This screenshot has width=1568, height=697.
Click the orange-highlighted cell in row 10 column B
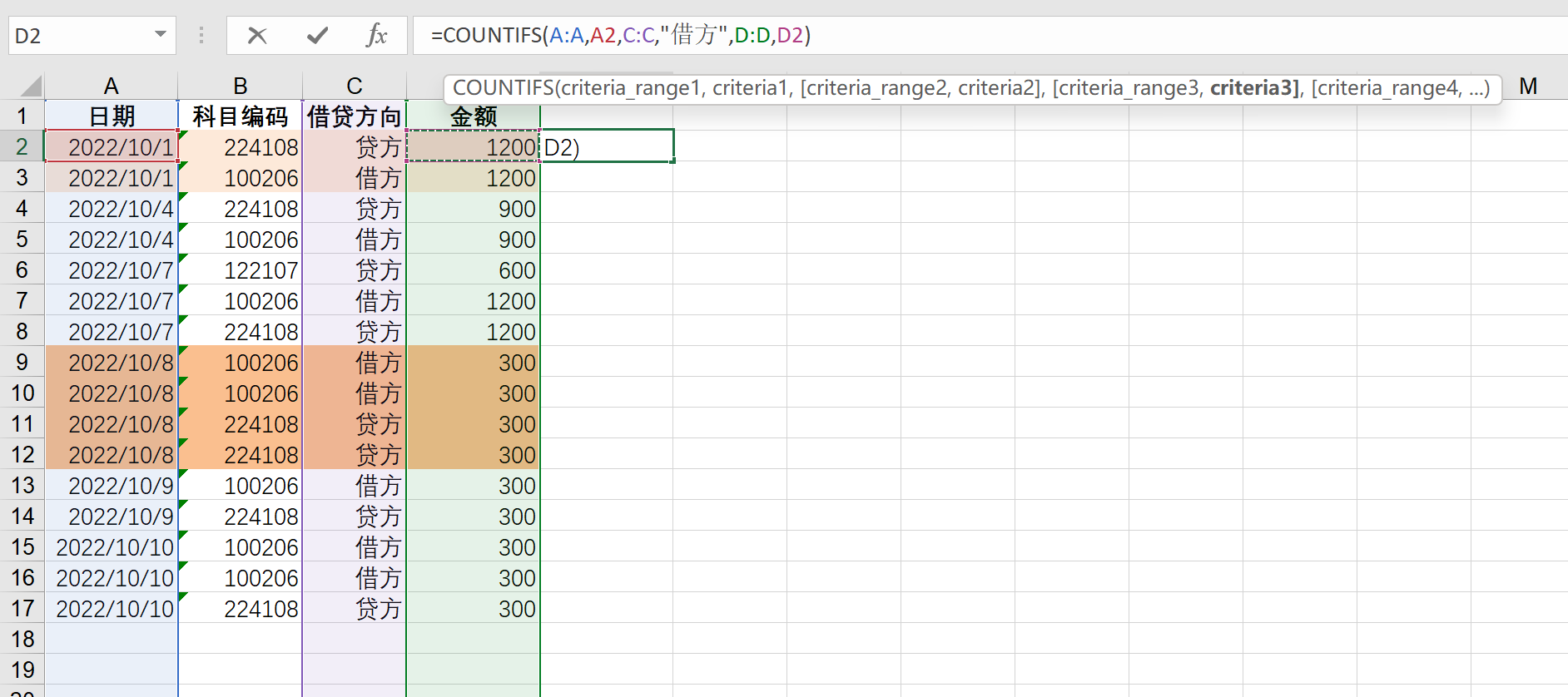coord(240,393)
